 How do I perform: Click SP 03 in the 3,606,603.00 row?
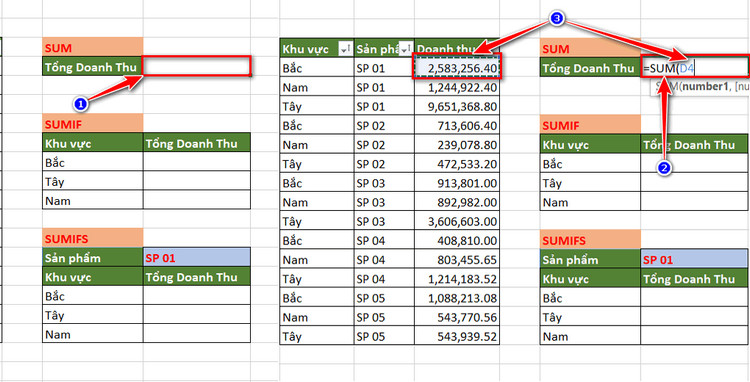(384, 221)
